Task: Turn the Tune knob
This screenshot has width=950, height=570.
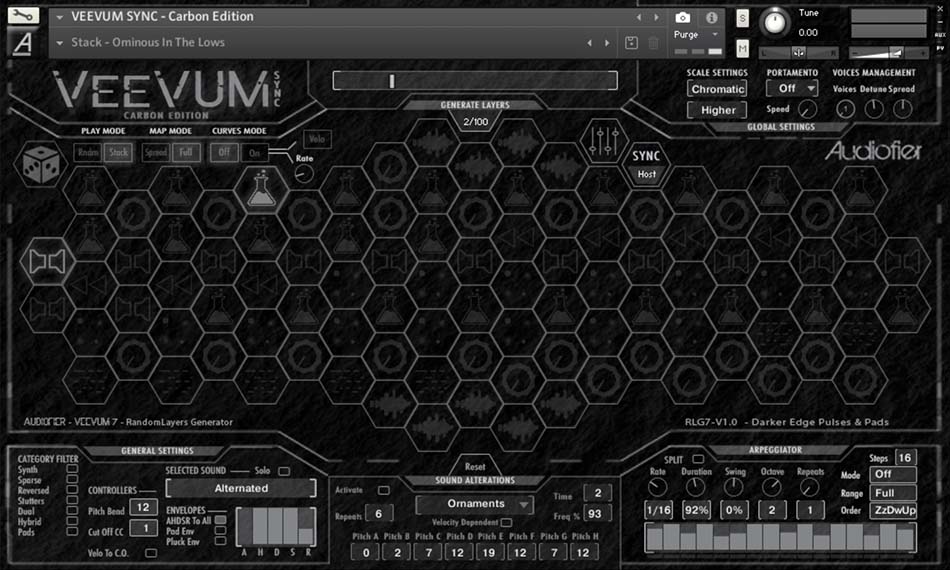Action: click(774, 22)
